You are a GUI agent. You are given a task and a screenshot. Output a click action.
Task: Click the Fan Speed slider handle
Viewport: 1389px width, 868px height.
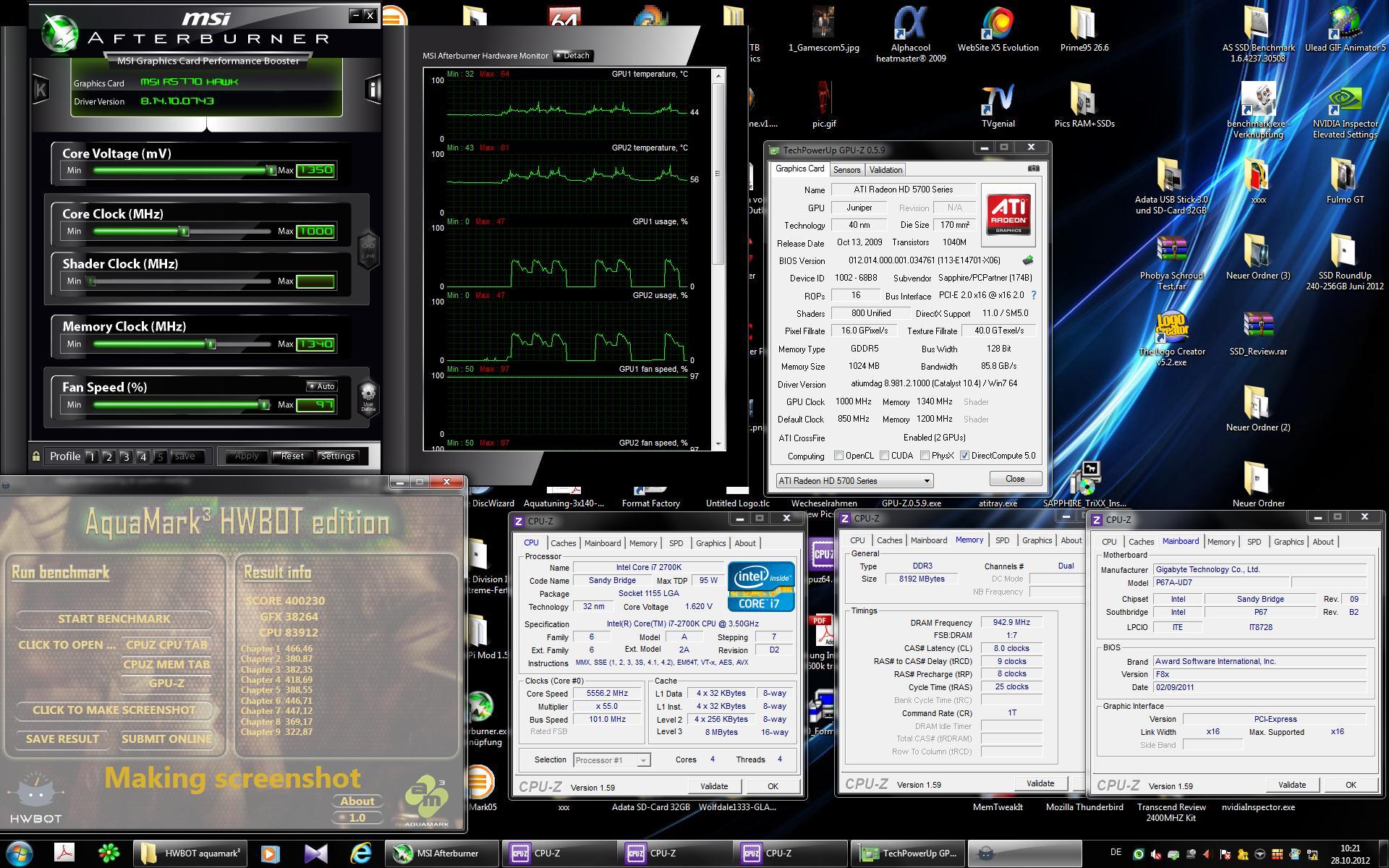[264, 405]
